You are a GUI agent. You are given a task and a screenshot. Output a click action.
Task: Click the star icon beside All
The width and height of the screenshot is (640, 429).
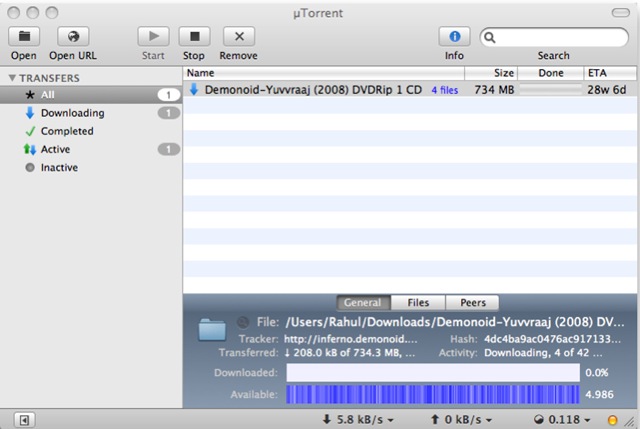[x=30, y=95]
